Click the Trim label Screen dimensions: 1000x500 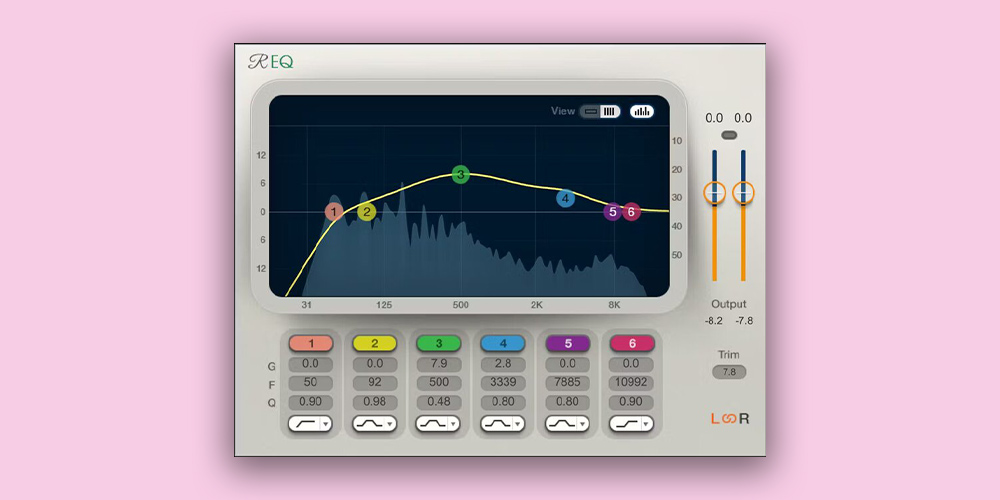click(729, 355)
